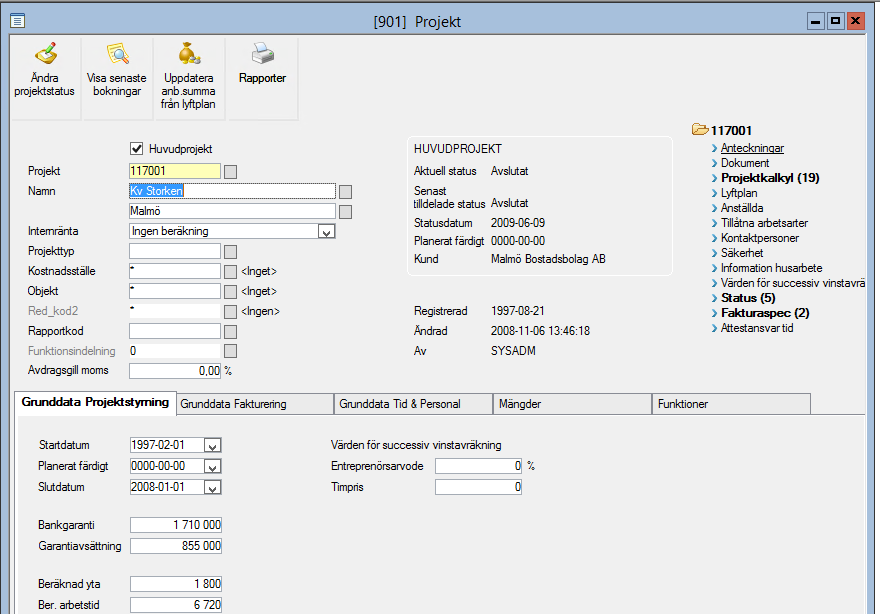Click lookup button beside Red_kod2 field
Screen dimensions: 880x614
point(230,312)
